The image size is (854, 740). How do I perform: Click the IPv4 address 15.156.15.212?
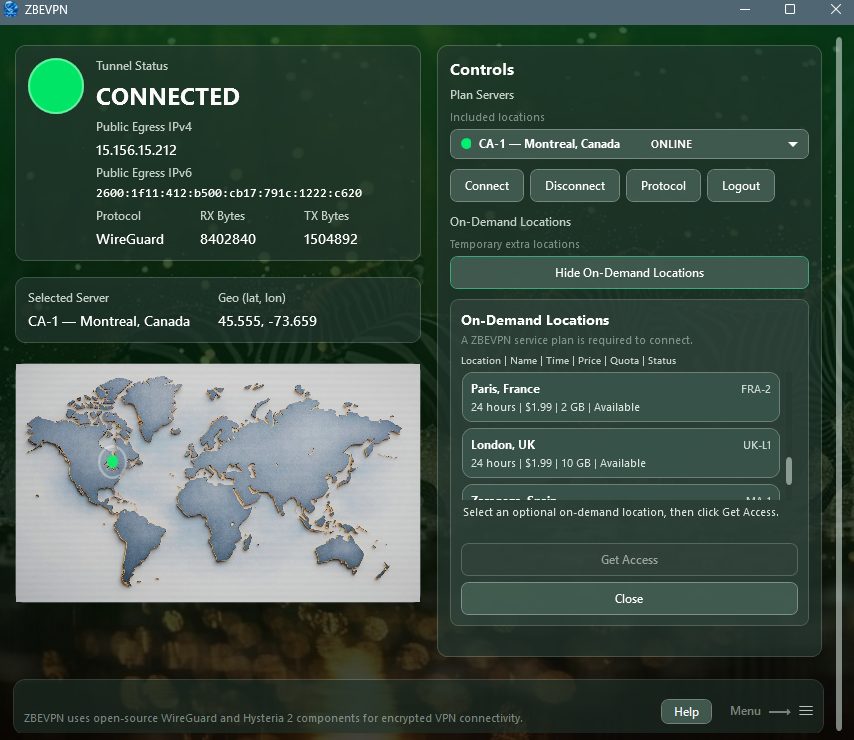136,150
